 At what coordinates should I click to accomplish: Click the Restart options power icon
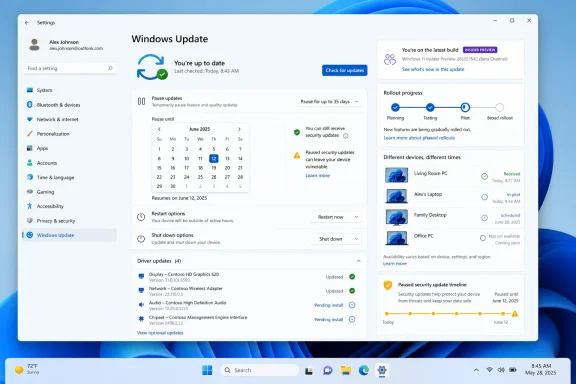[141, 217]
